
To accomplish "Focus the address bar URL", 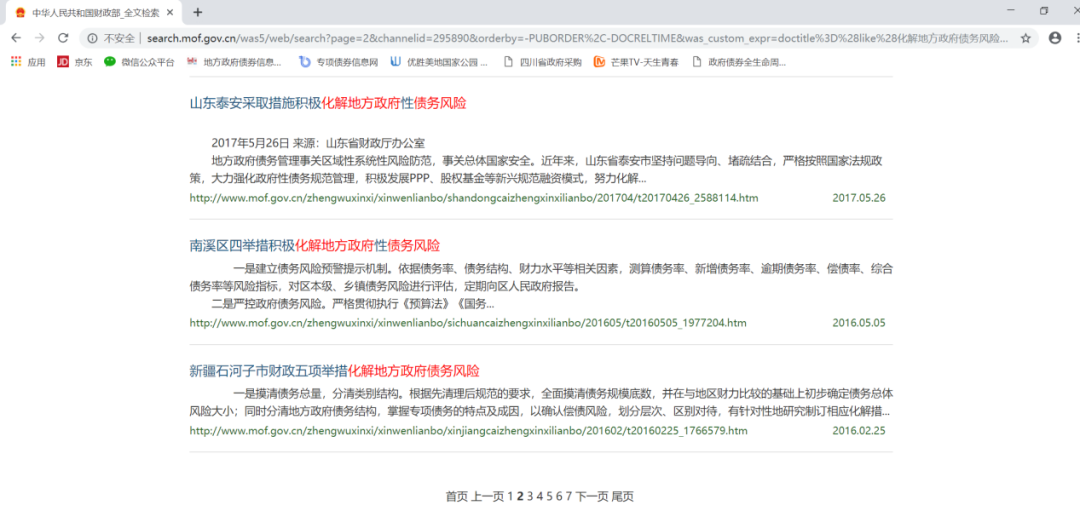I will click(x=577, y=38).
